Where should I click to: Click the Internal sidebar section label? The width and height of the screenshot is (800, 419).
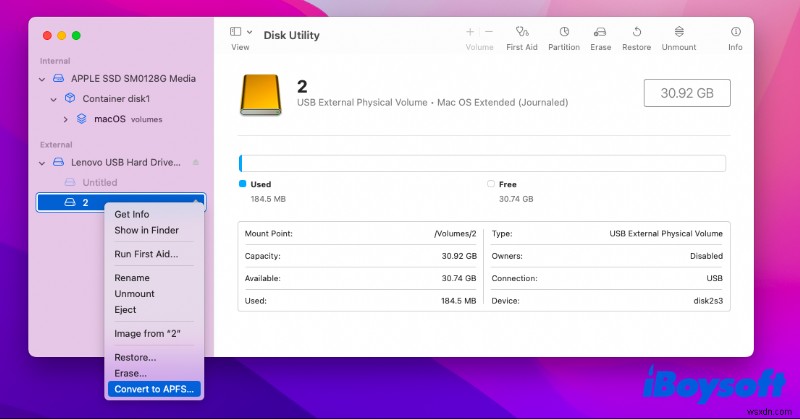(x=55, y=61)
